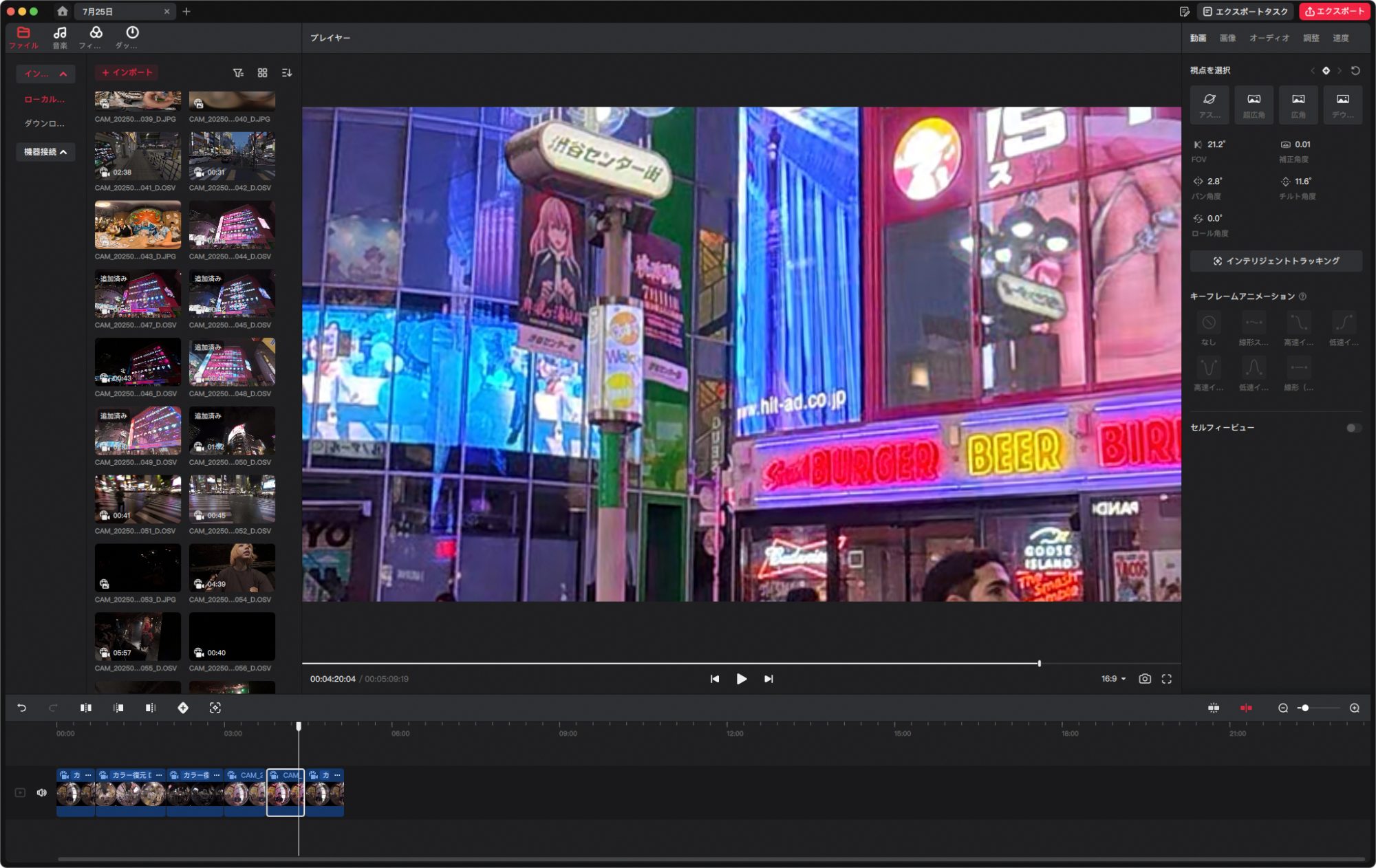Trim clip end to playhead
The height and width of the screenshot is (868, 1376).
click(x=151, y=708)
